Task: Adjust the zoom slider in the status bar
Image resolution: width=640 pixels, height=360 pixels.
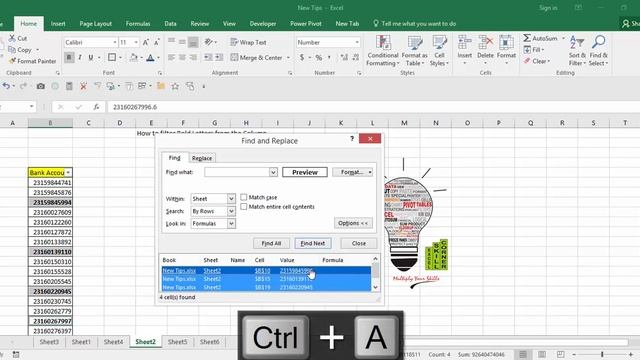Action: 602,354
